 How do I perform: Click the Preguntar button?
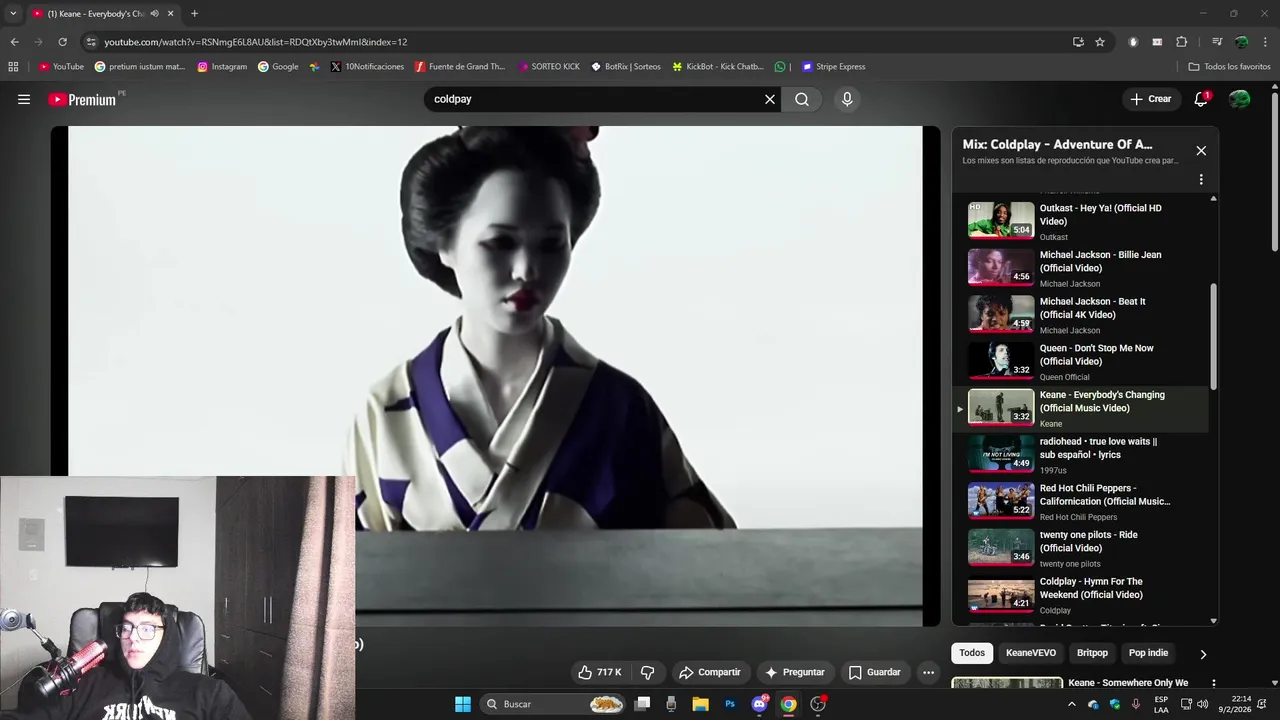tap(795, 672)
